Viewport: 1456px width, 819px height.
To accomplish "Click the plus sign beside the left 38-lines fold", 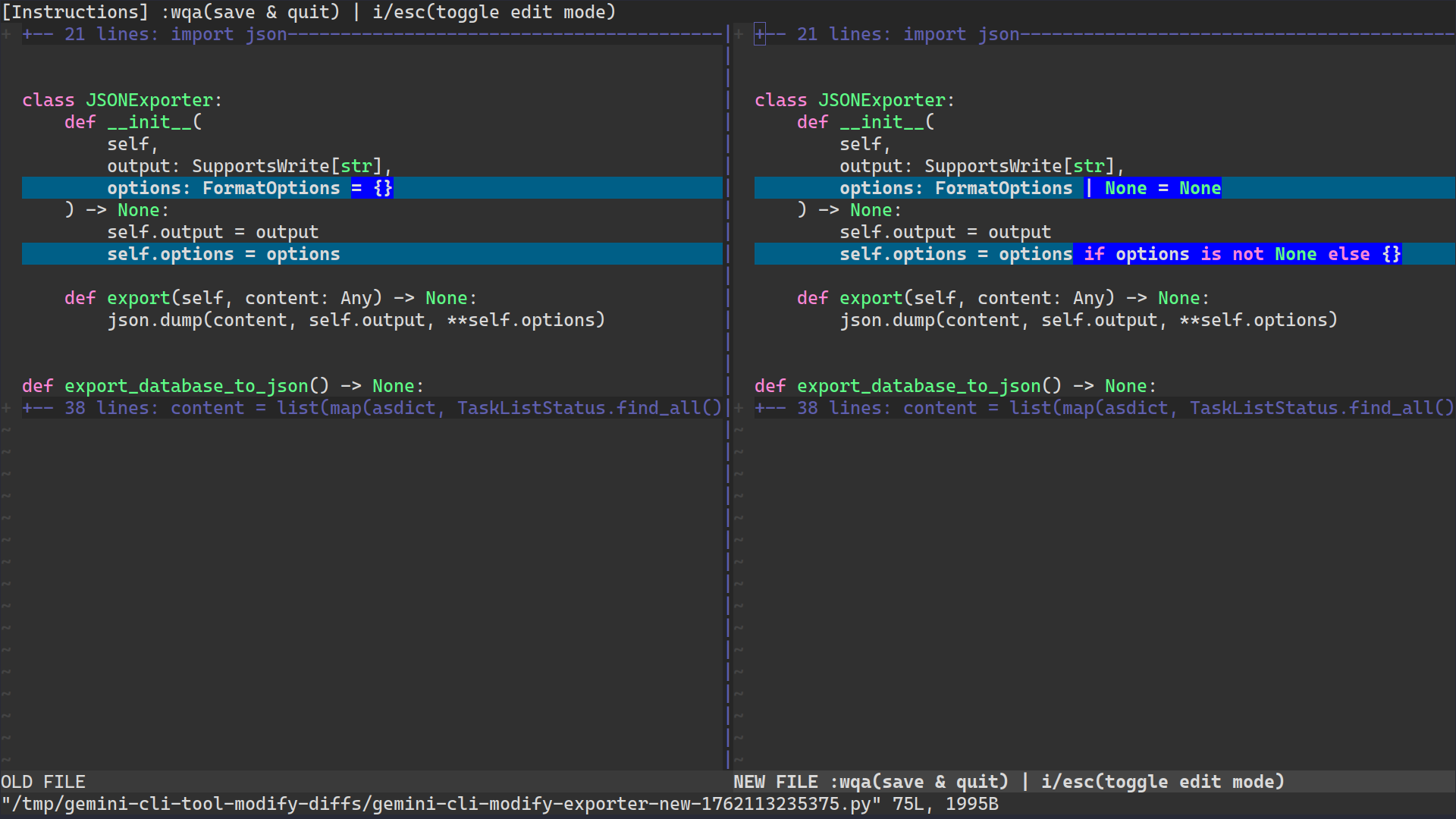I will point(6,407).
